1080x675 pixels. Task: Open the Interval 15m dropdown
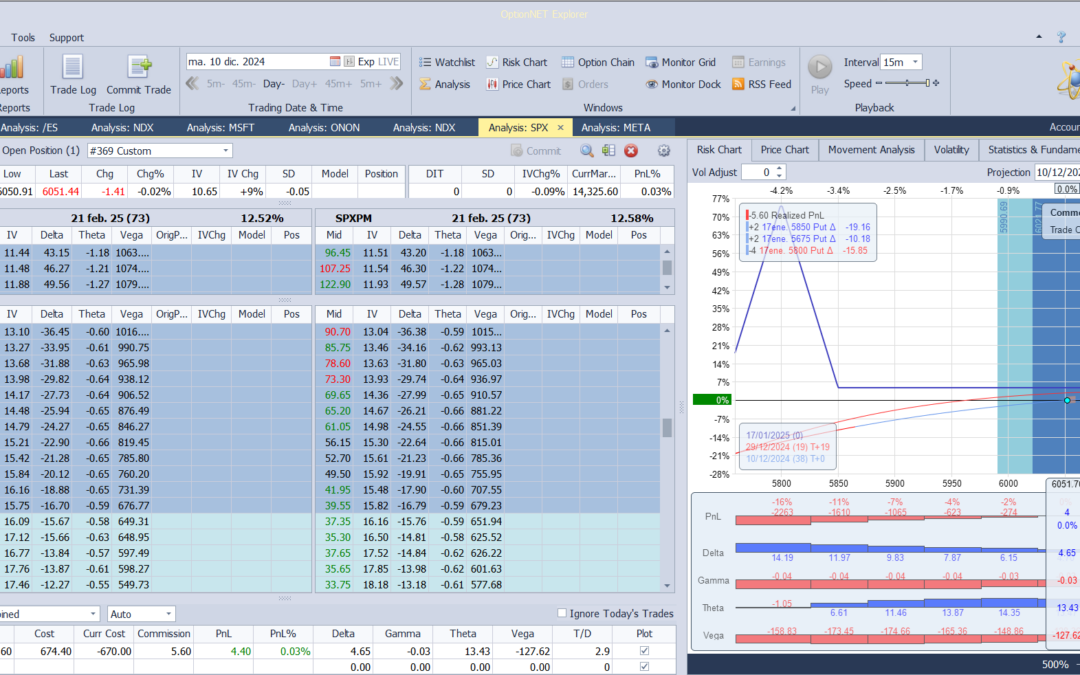pyautogui.click(x=914, y=62)
